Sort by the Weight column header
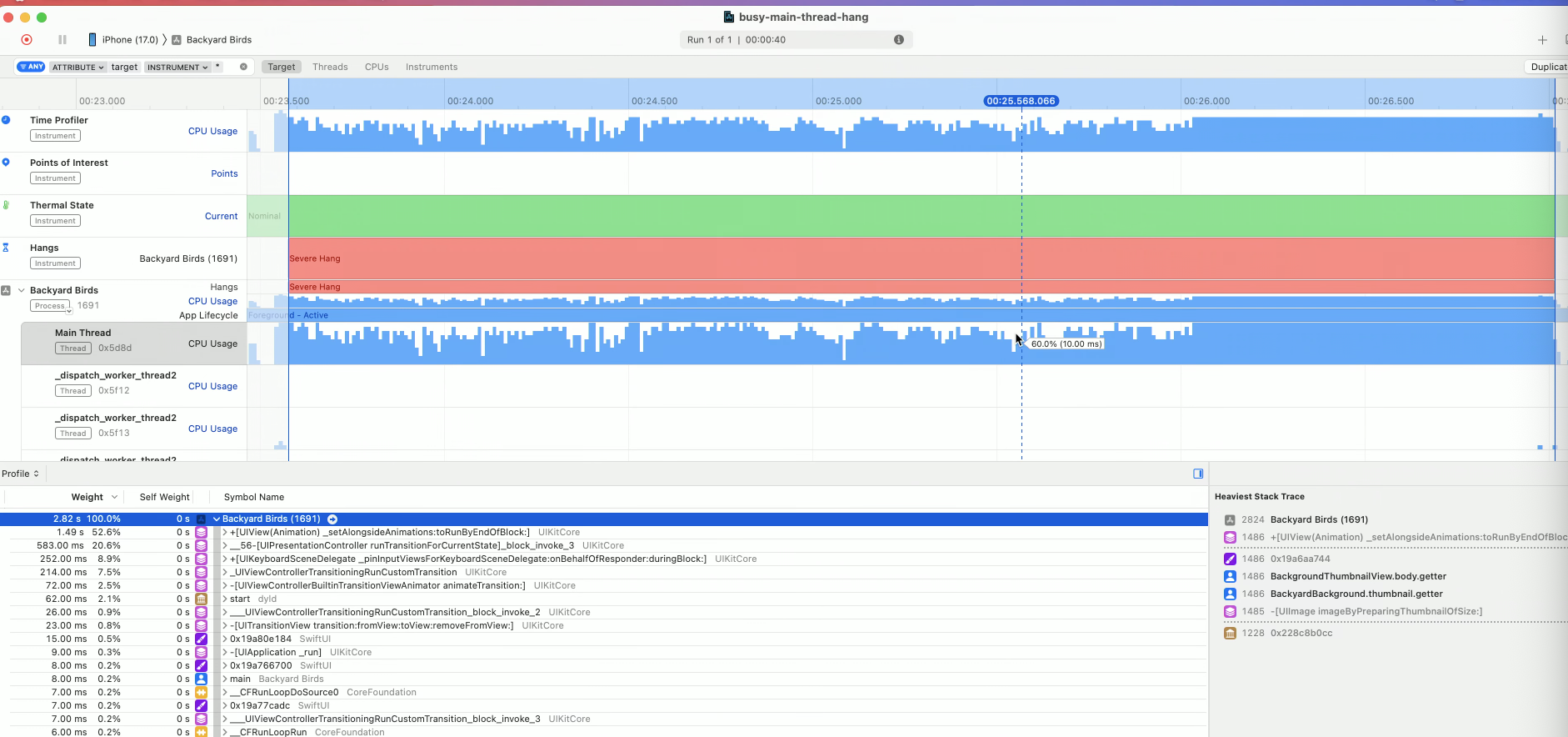 pos(87,497)
